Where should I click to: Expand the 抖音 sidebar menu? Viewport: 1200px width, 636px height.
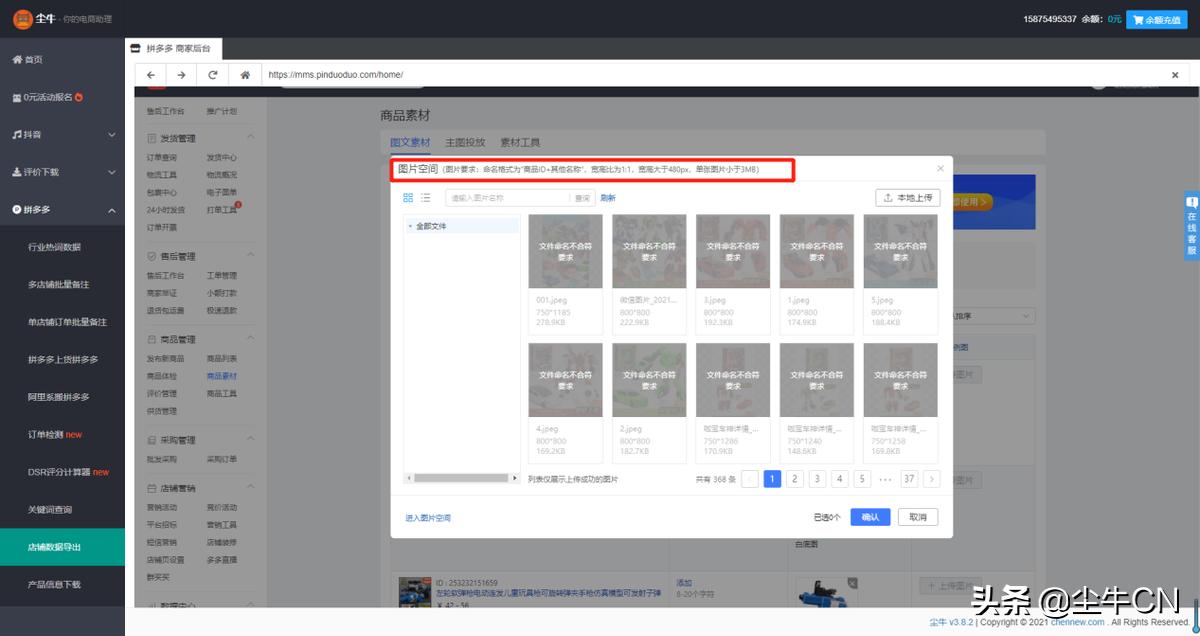point(62,134)
